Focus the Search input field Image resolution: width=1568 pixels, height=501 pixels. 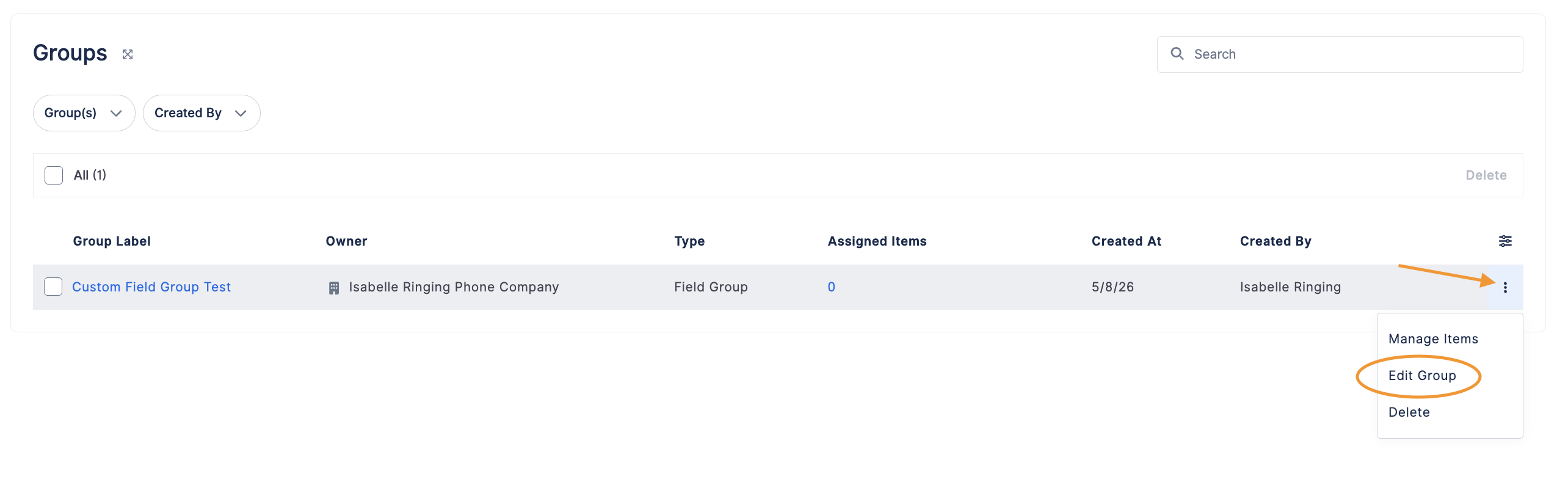(1340, 54)
